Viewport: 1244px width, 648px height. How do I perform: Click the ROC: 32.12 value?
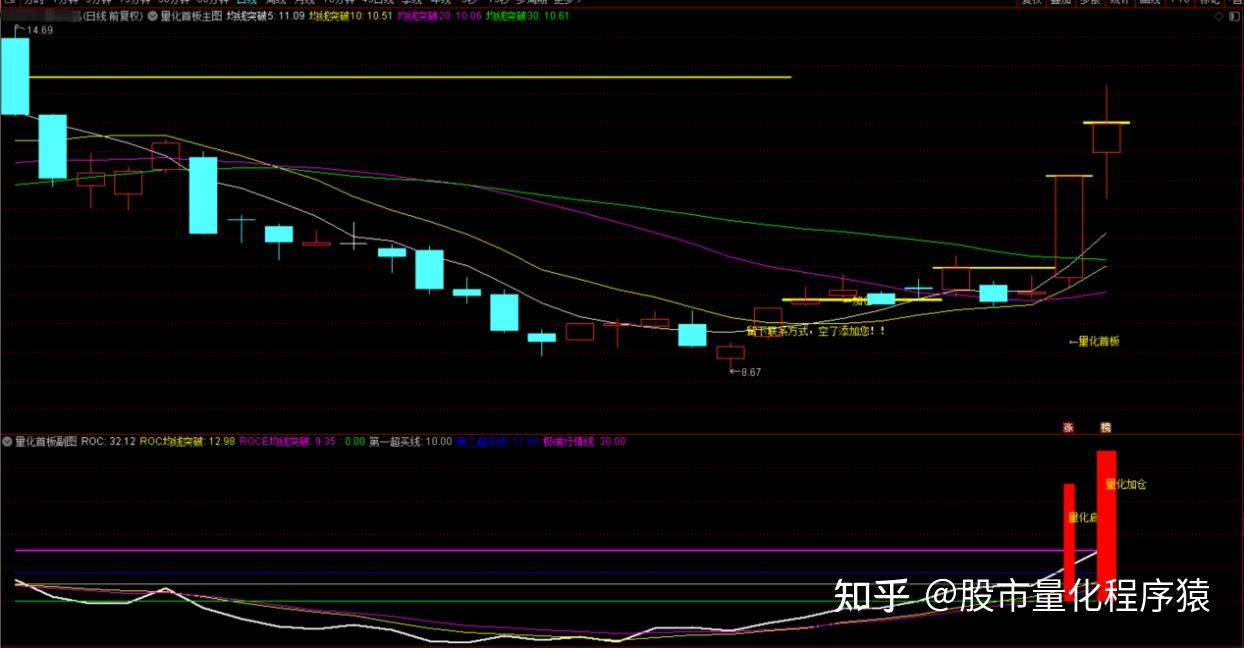pos(108,441)
